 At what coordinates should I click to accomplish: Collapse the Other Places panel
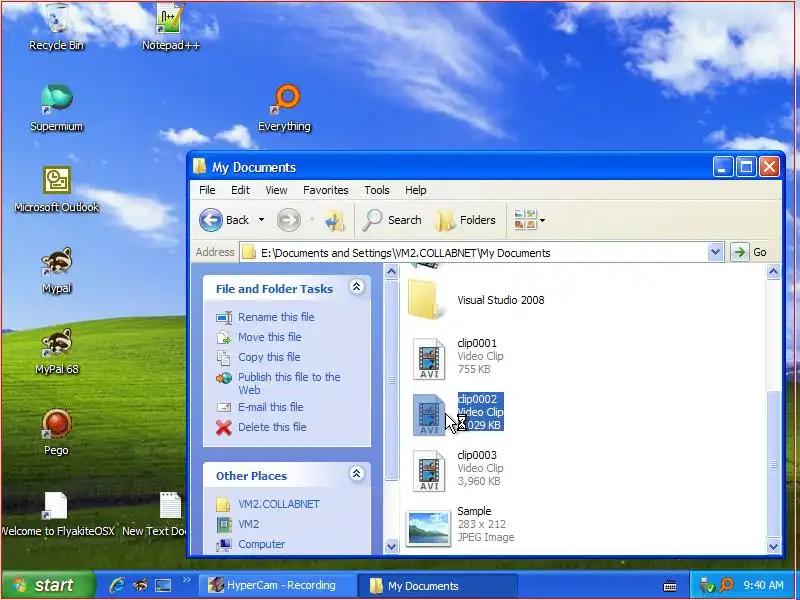pos(356,474)
